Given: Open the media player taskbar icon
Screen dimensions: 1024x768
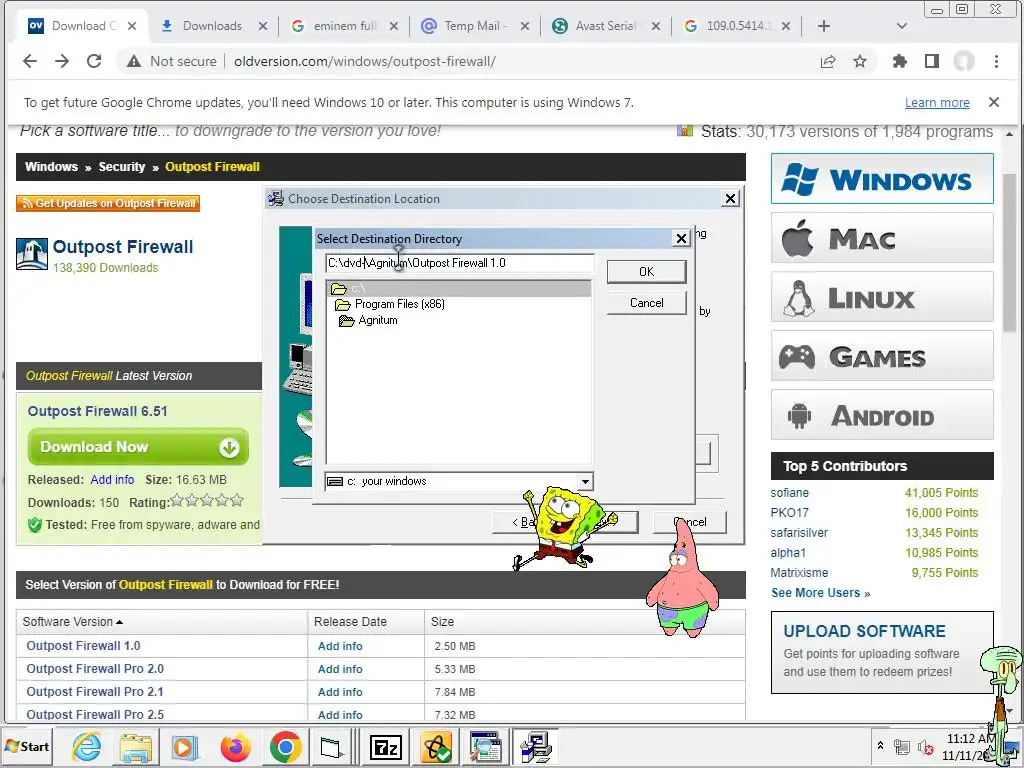Looking at the screenshot, I should coord(185,747).
